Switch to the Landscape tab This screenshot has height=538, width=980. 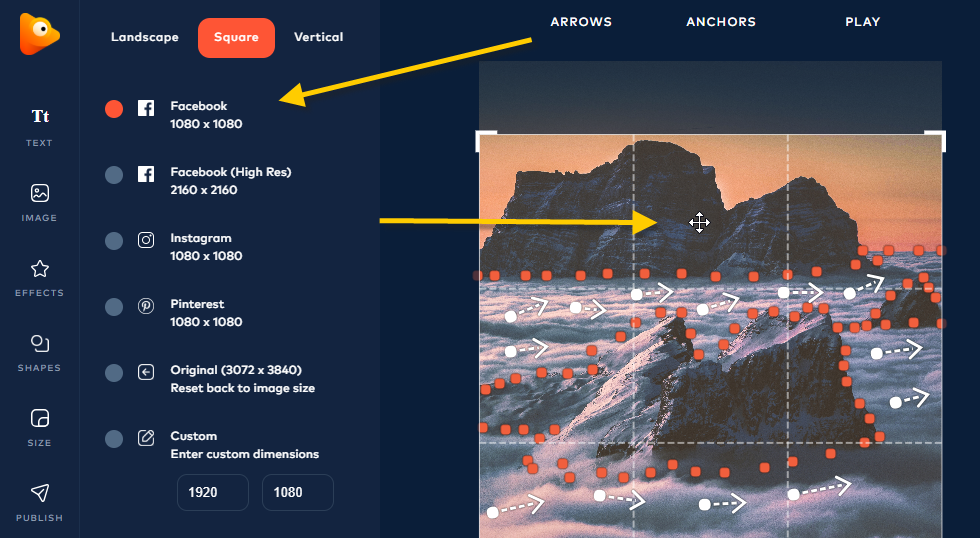(144, 37)
